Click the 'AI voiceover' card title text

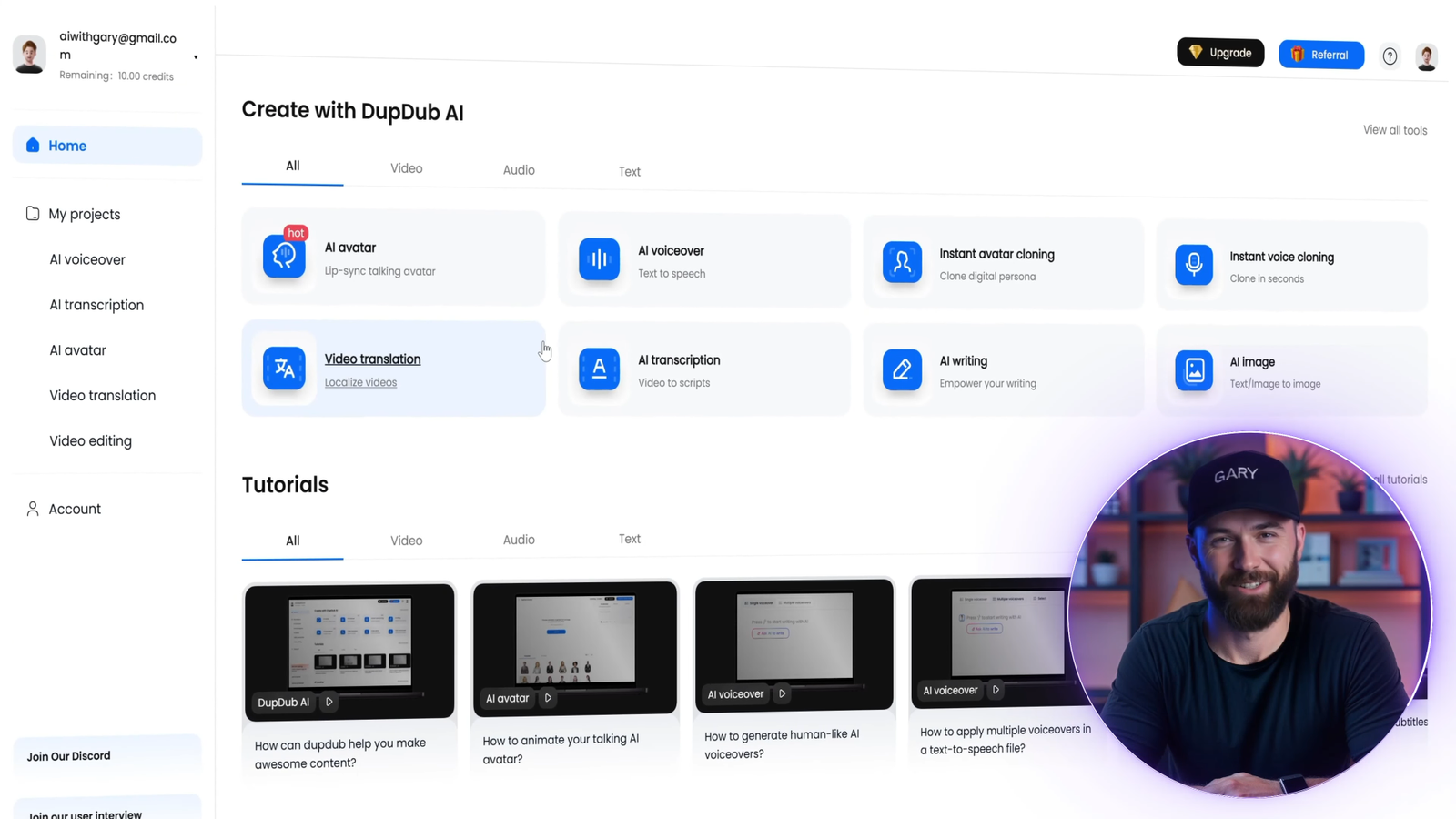pos(671,251)
